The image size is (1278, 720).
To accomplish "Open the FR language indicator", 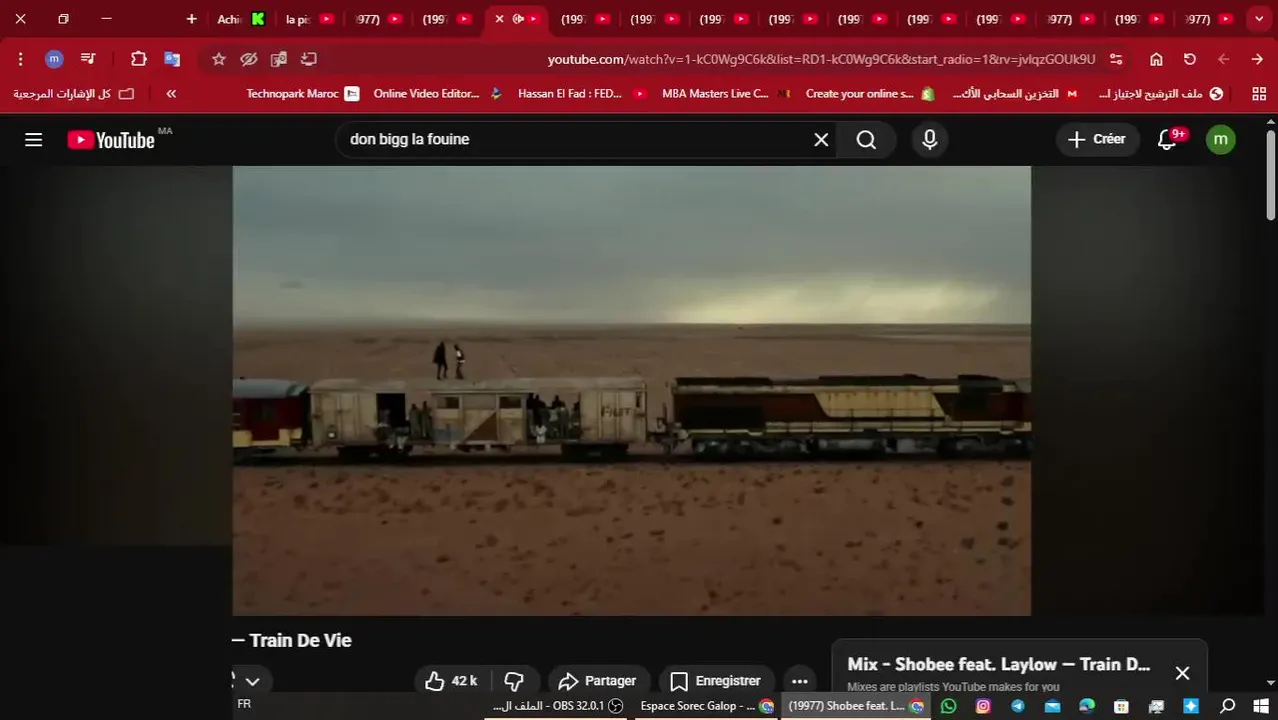I will 244,704.
